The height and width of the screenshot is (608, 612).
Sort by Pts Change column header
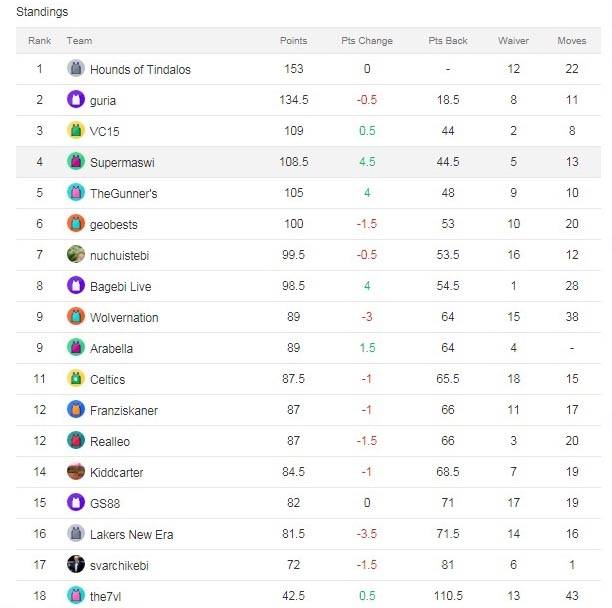click(367, 41)
